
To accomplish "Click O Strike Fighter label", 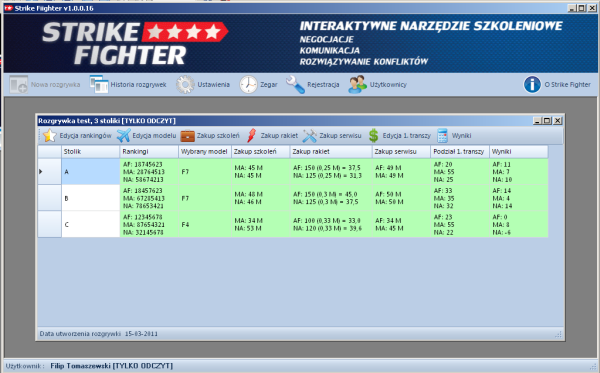I will tap(567, 85).
